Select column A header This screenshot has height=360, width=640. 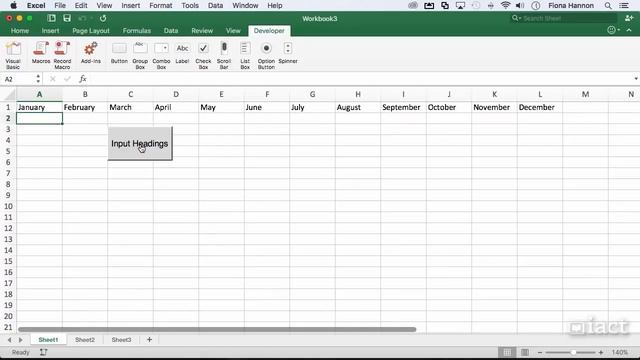[39, 94]
